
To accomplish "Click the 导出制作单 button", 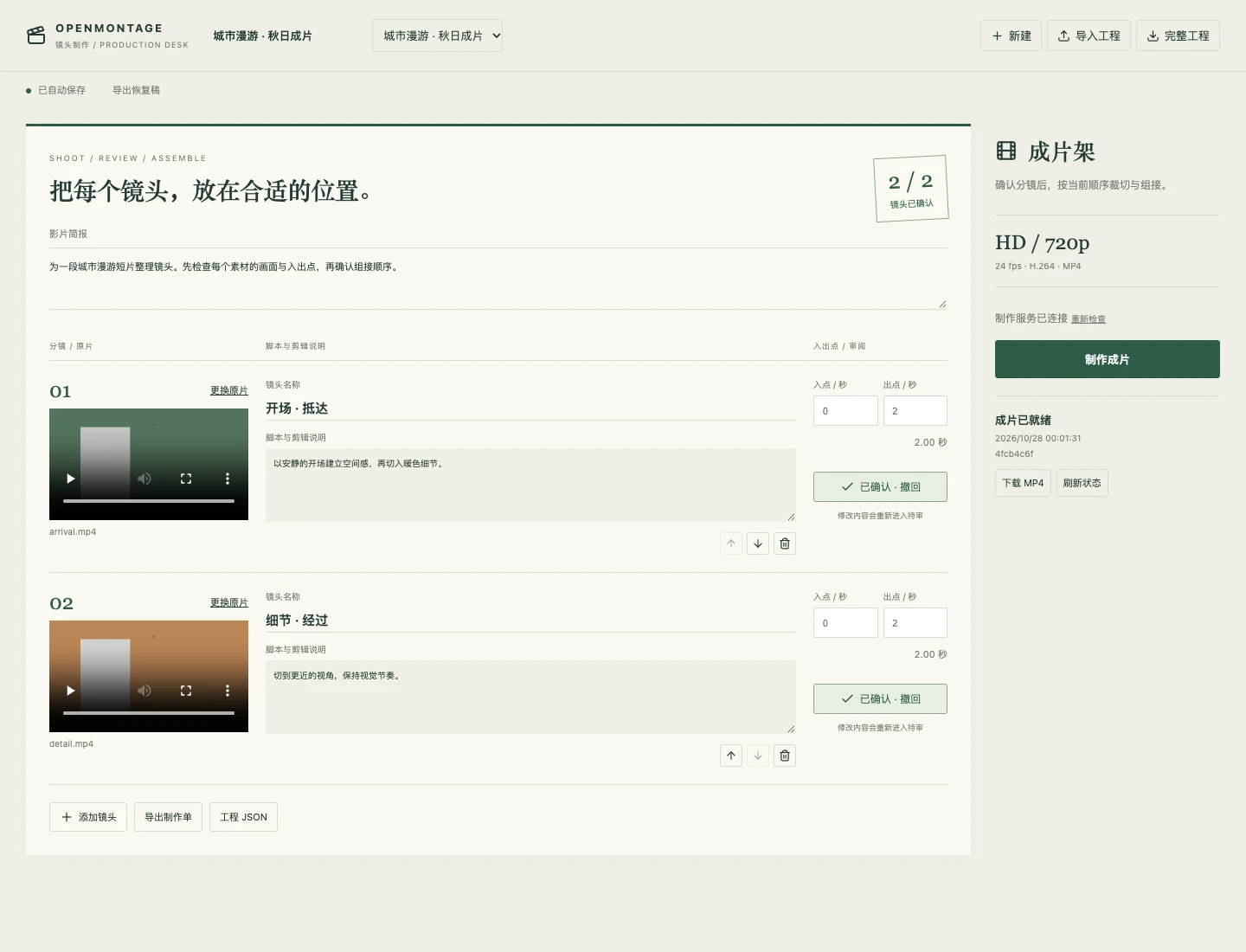I will click(168, 817).
